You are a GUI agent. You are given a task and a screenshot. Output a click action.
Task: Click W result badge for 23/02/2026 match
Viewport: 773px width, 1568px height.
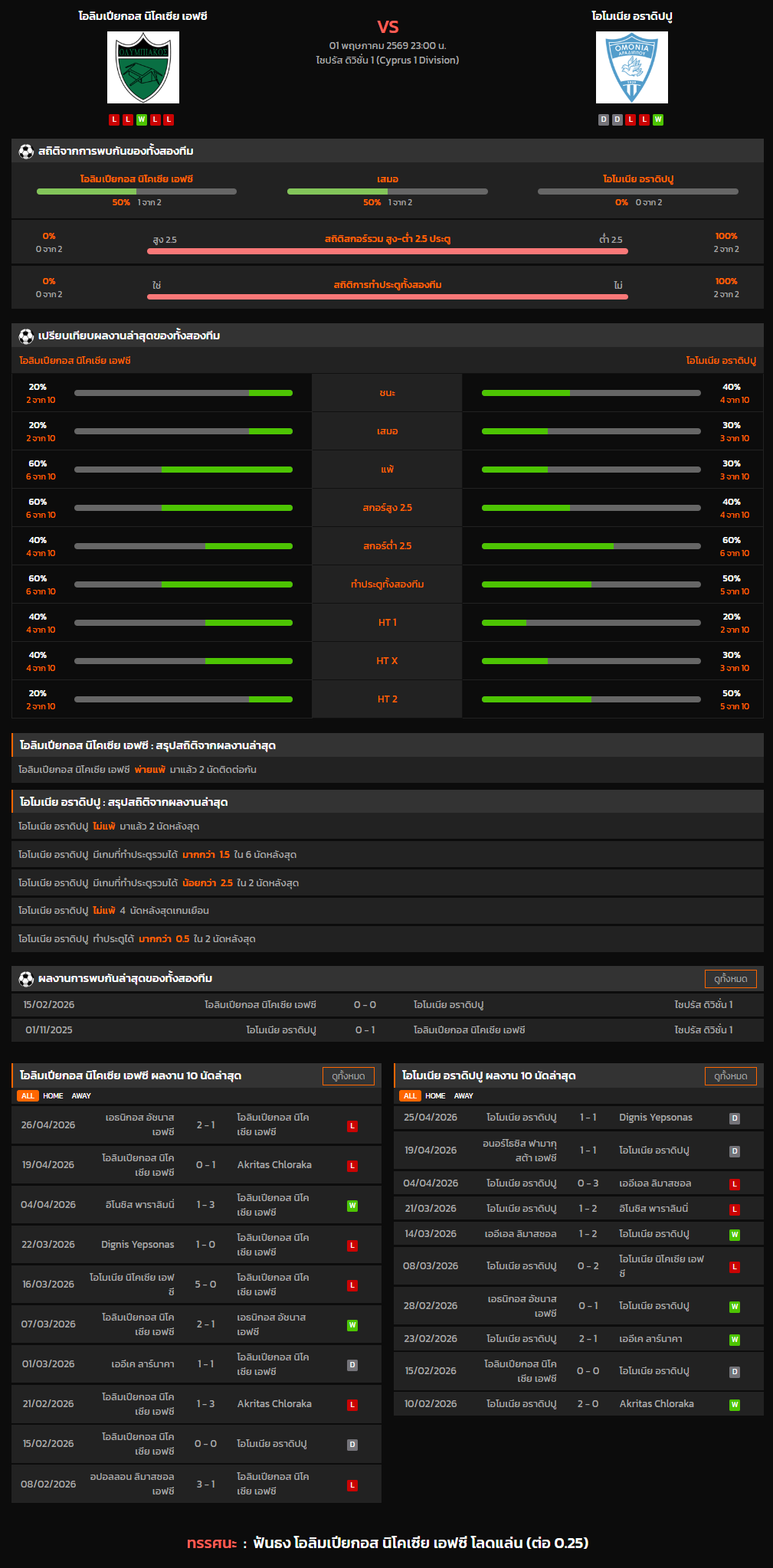735,1340
